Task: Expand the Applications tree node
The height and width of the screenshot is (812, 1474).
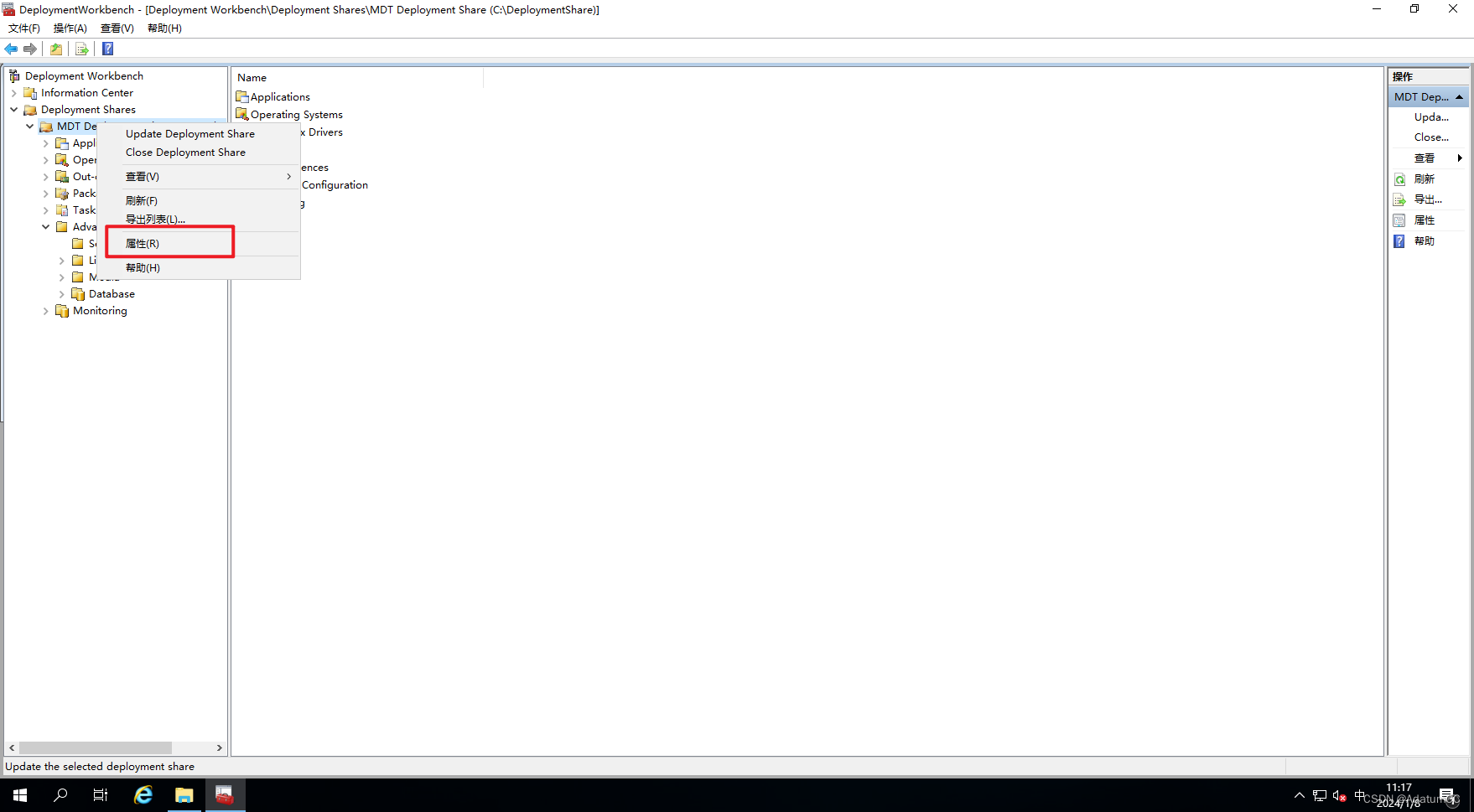Action: pyautogui.click(x=46, y=143)
